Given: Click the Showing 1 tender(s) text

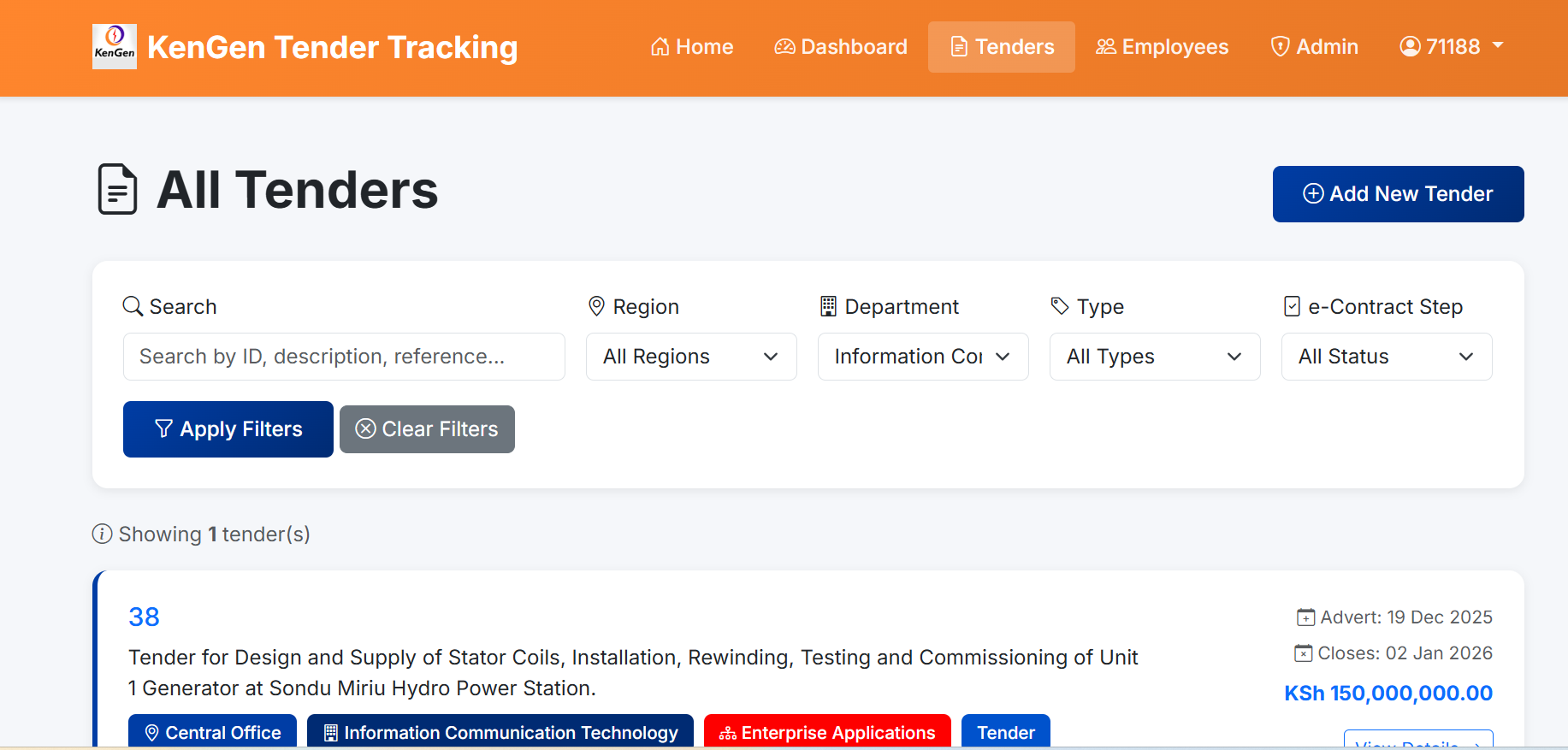Looking at the screenshot, I should coord(214,534).
